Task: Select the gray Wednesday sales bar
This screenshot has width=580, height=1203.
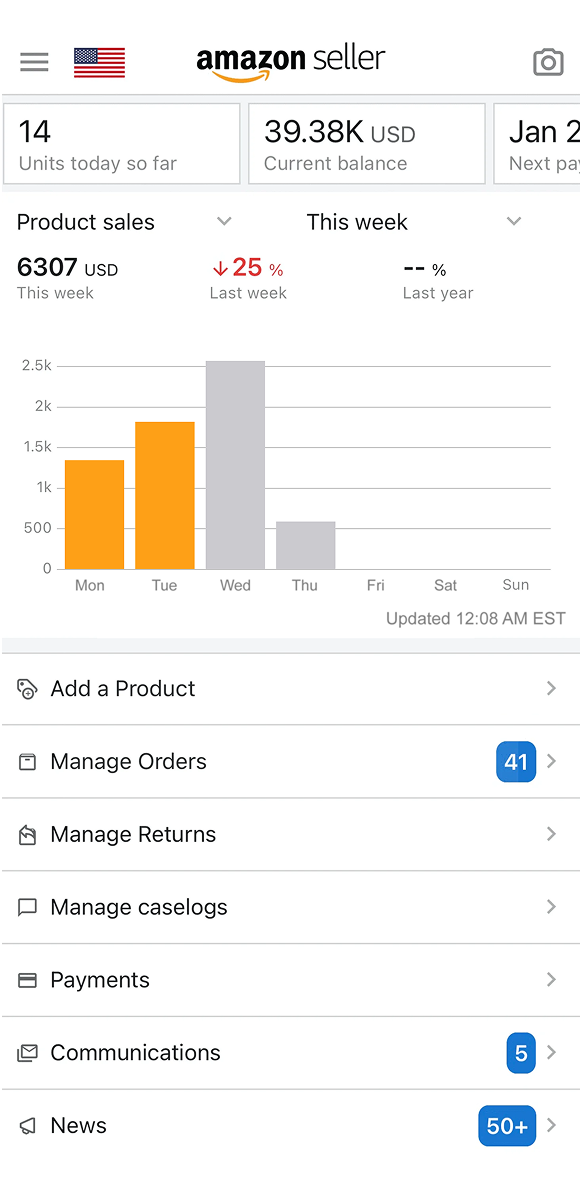Action: click(x=235, y=465)
